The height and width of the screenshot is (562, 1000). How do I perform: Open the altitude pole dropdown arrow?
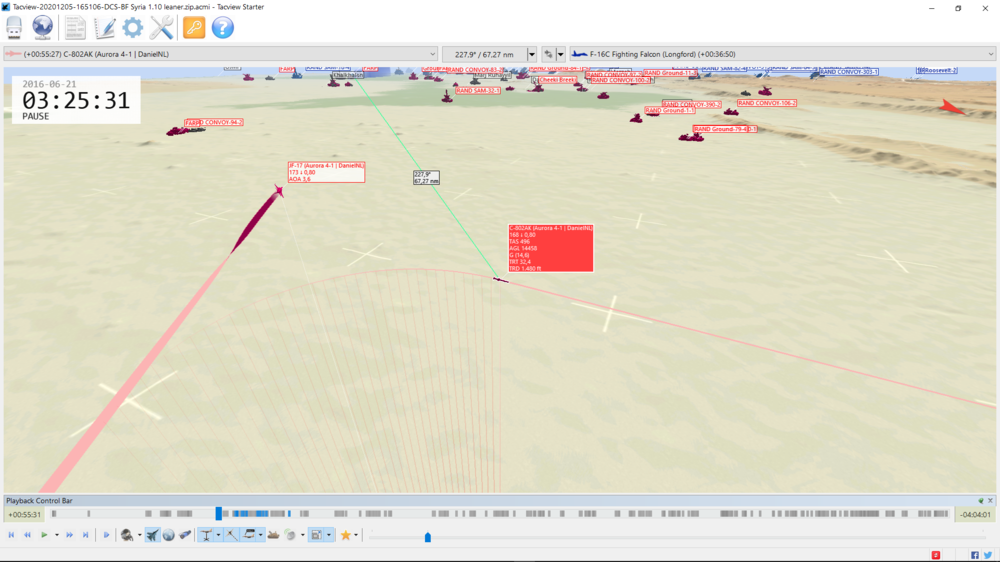click(218, 535)
